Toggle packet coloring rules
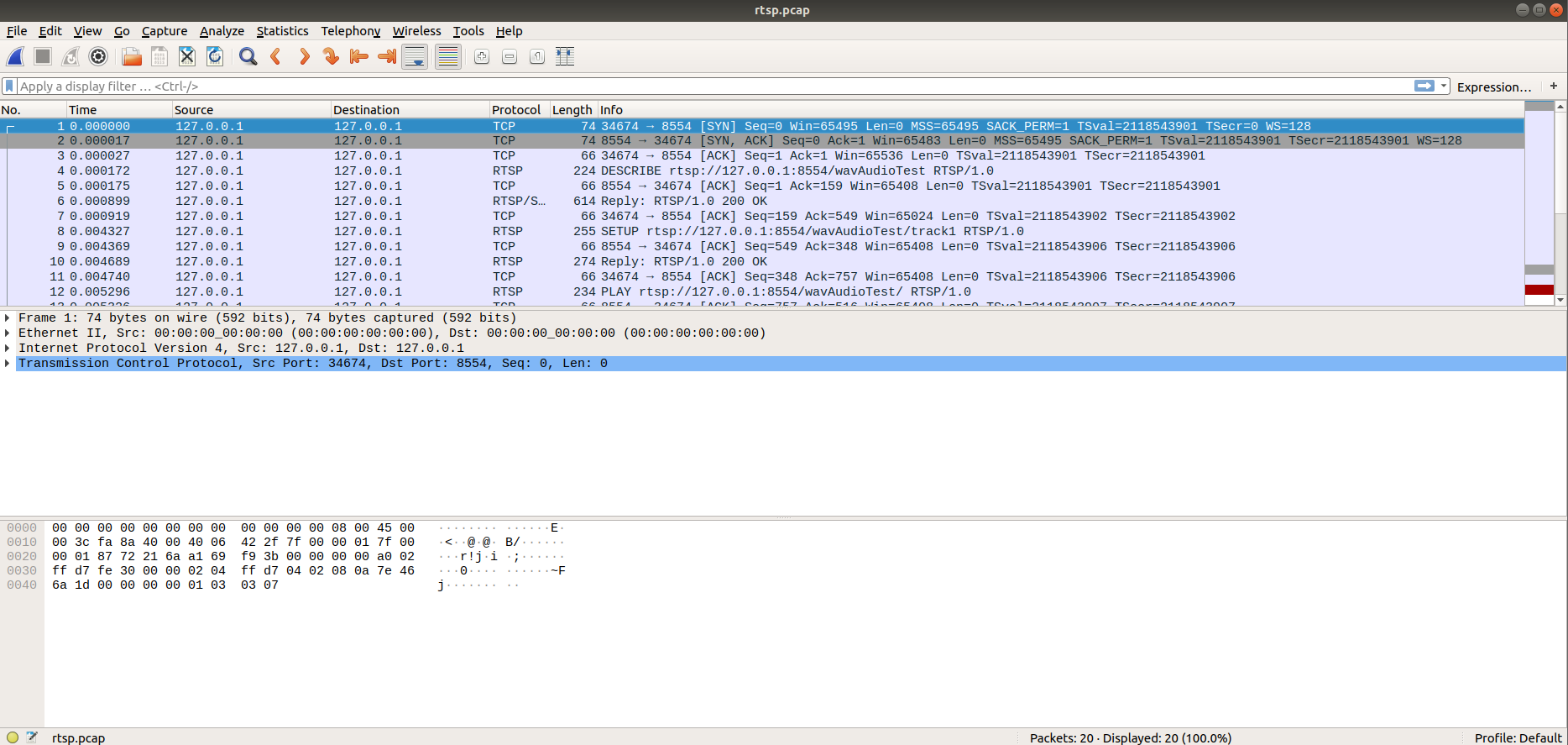 click(448, 57)
